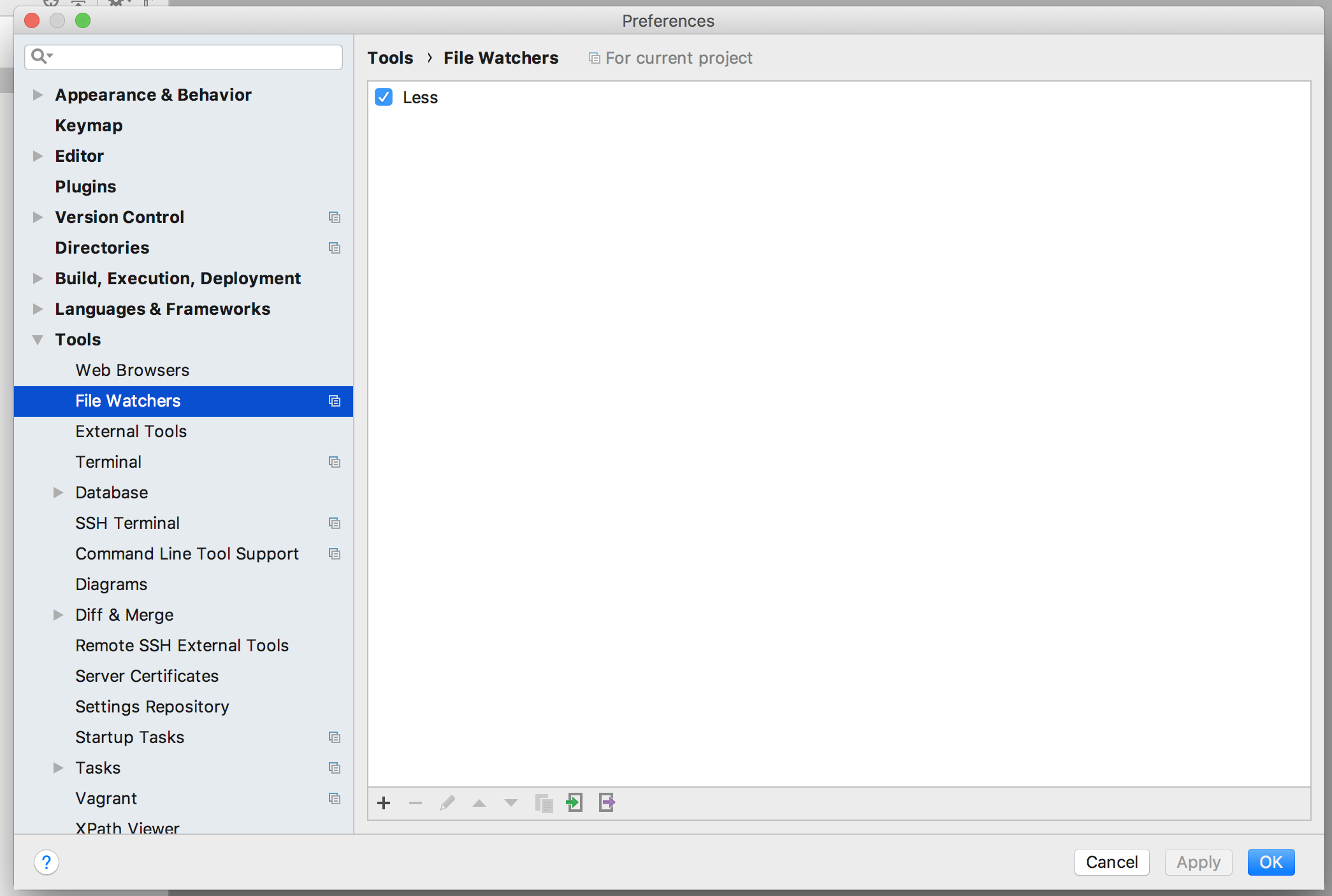This screenshot has height=896, width=1332.
Task: Click the green zoom window button
Action: [x=83, y=21]
